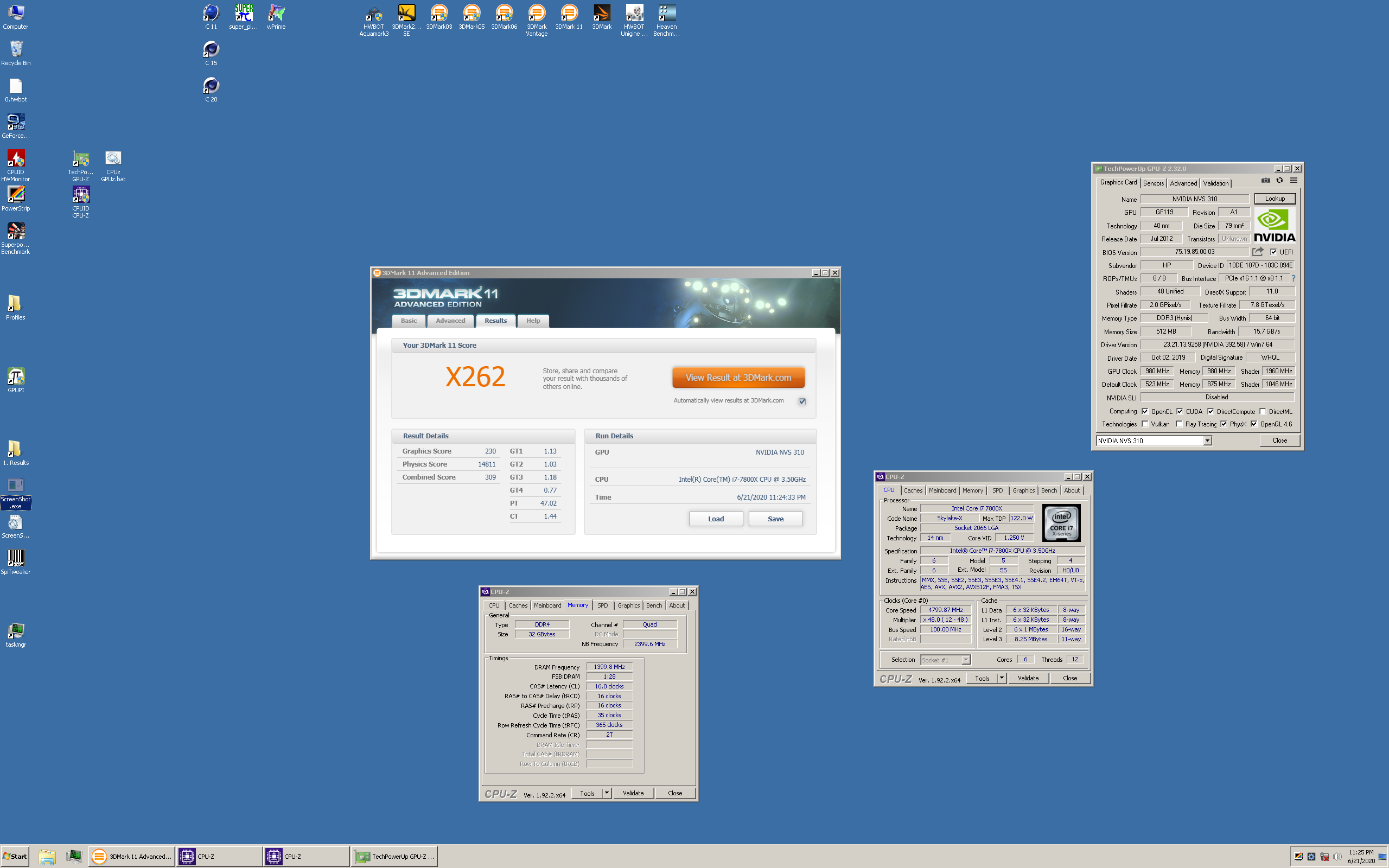Click GPU-Z screenshot camera icon
Screen dimensions: 1389x868
1265,180
